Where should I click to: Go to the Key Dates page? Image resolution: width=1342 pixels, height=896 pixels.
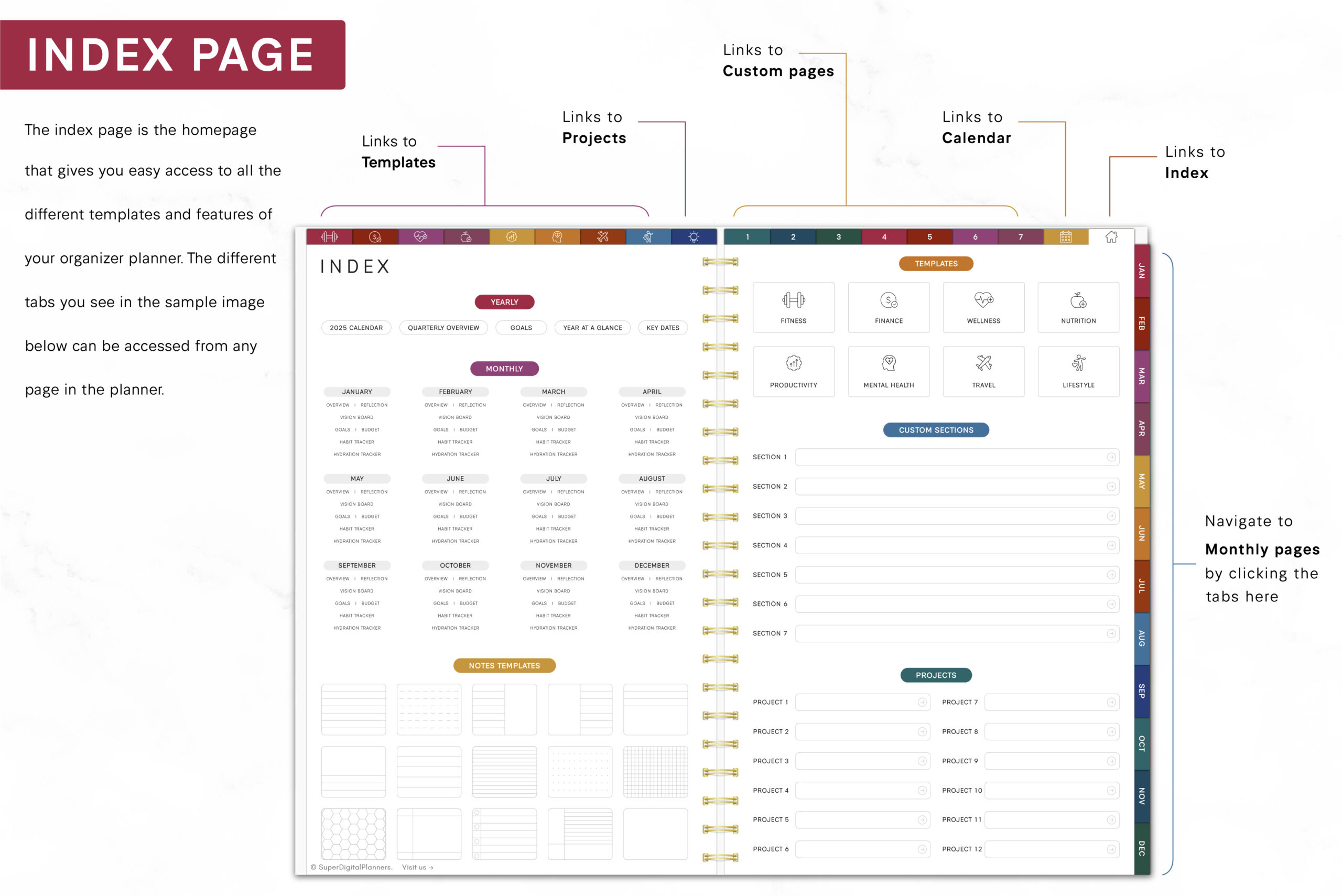pyautogui.click(x=662, y=328)
